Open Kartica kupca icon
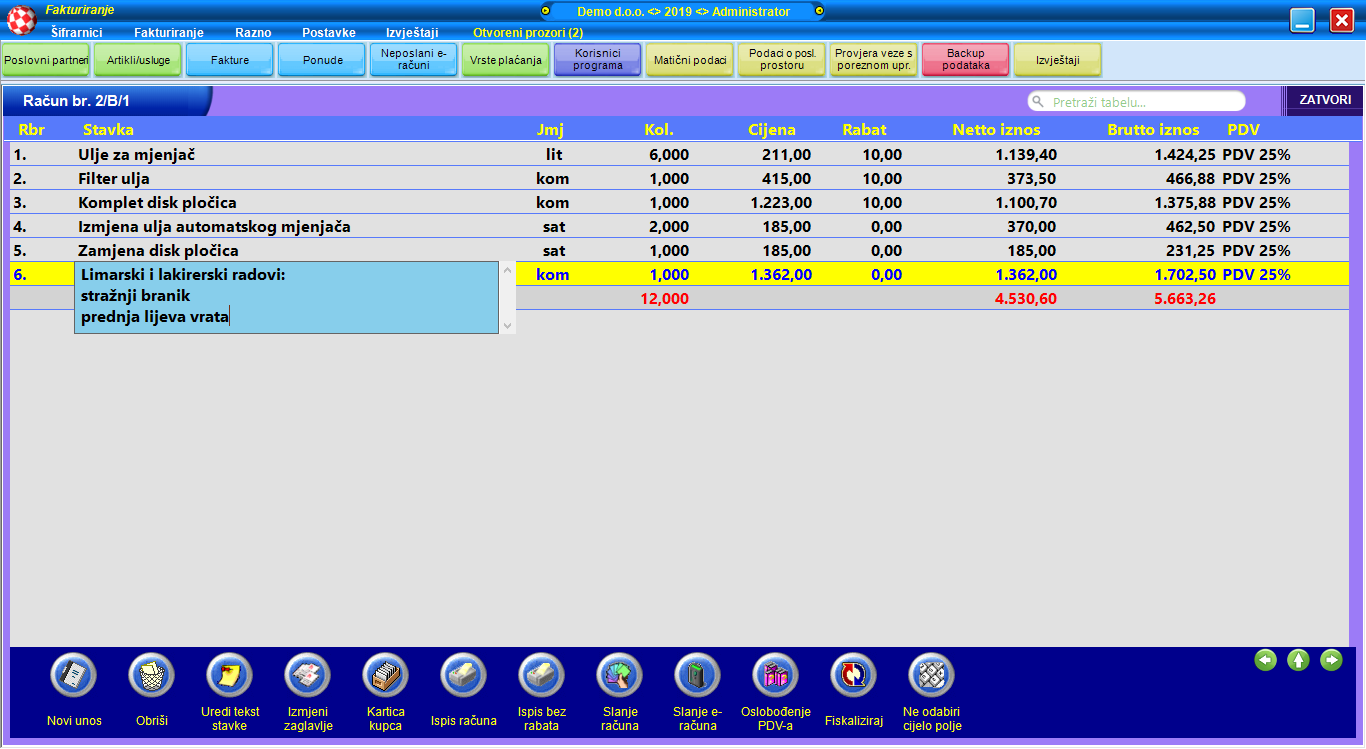1366x749 pixels. point(385,677)
